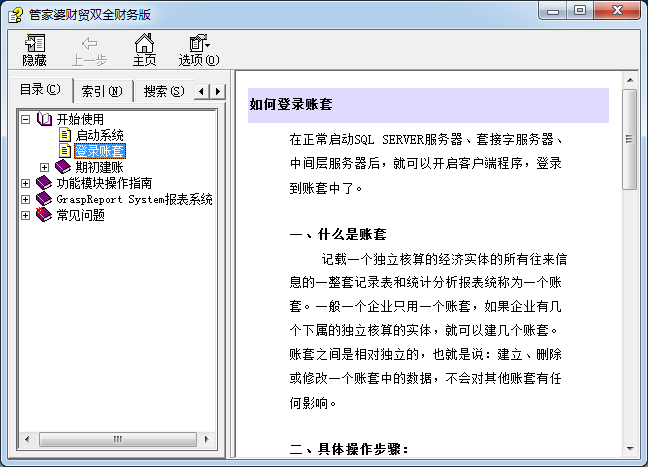Close the 管家婆财贸双全财务版 window
This screenshot has width=648, height=467.
tap(617, 10)
